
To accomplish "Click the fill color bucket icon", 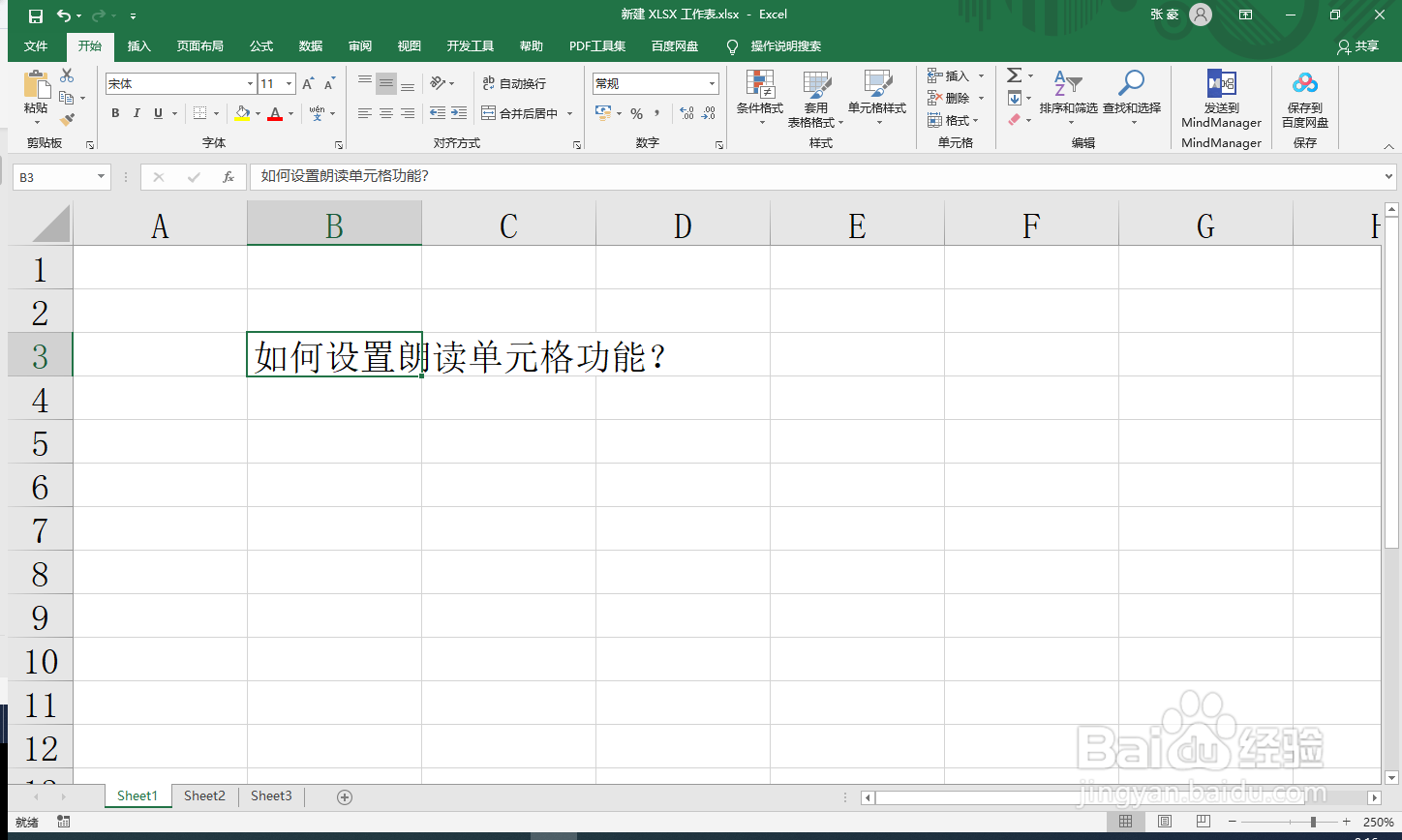I will 241,113.
